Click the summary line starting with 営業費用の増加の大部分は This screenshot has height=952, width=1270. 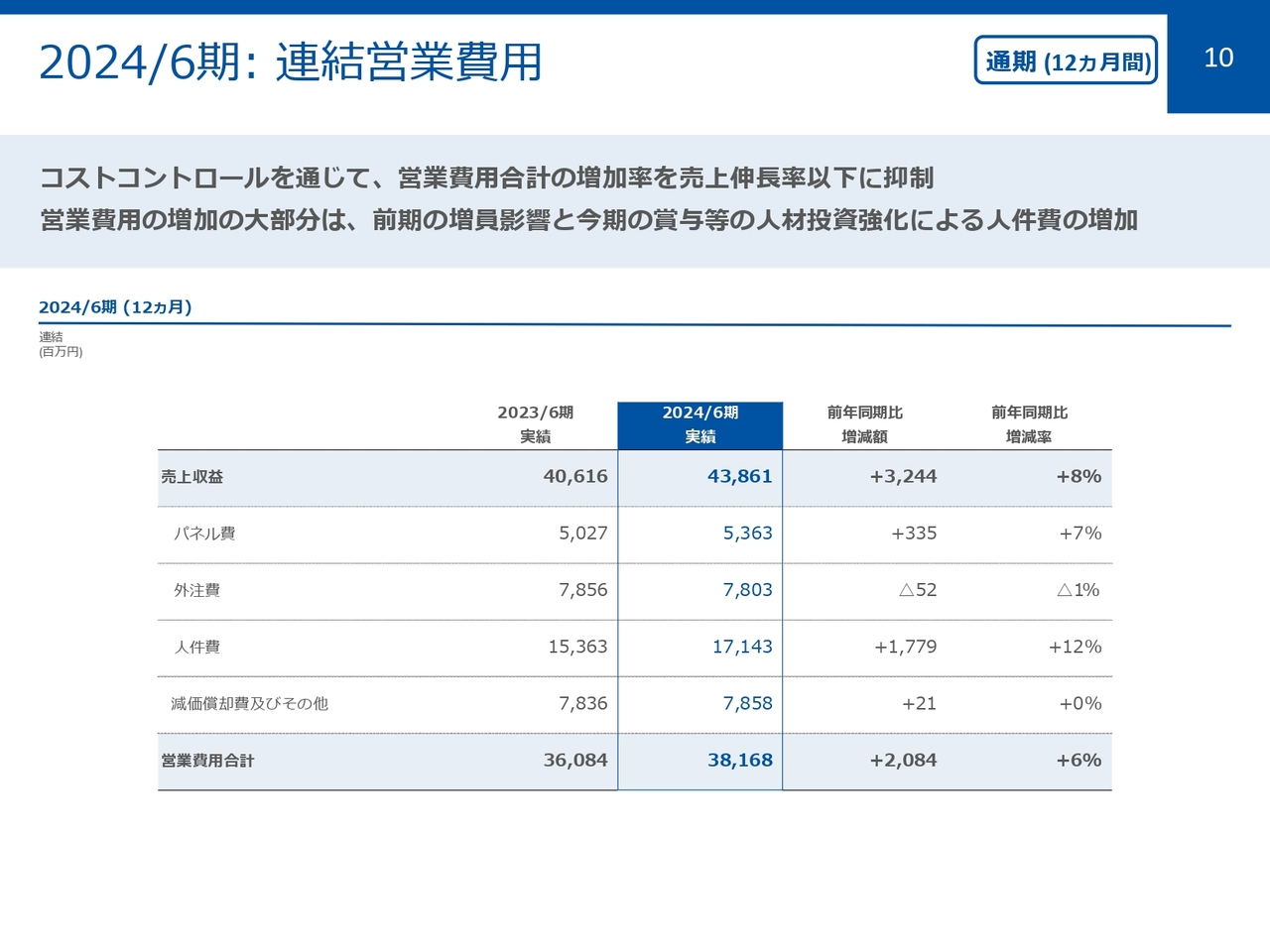click(x=588, y=220)
